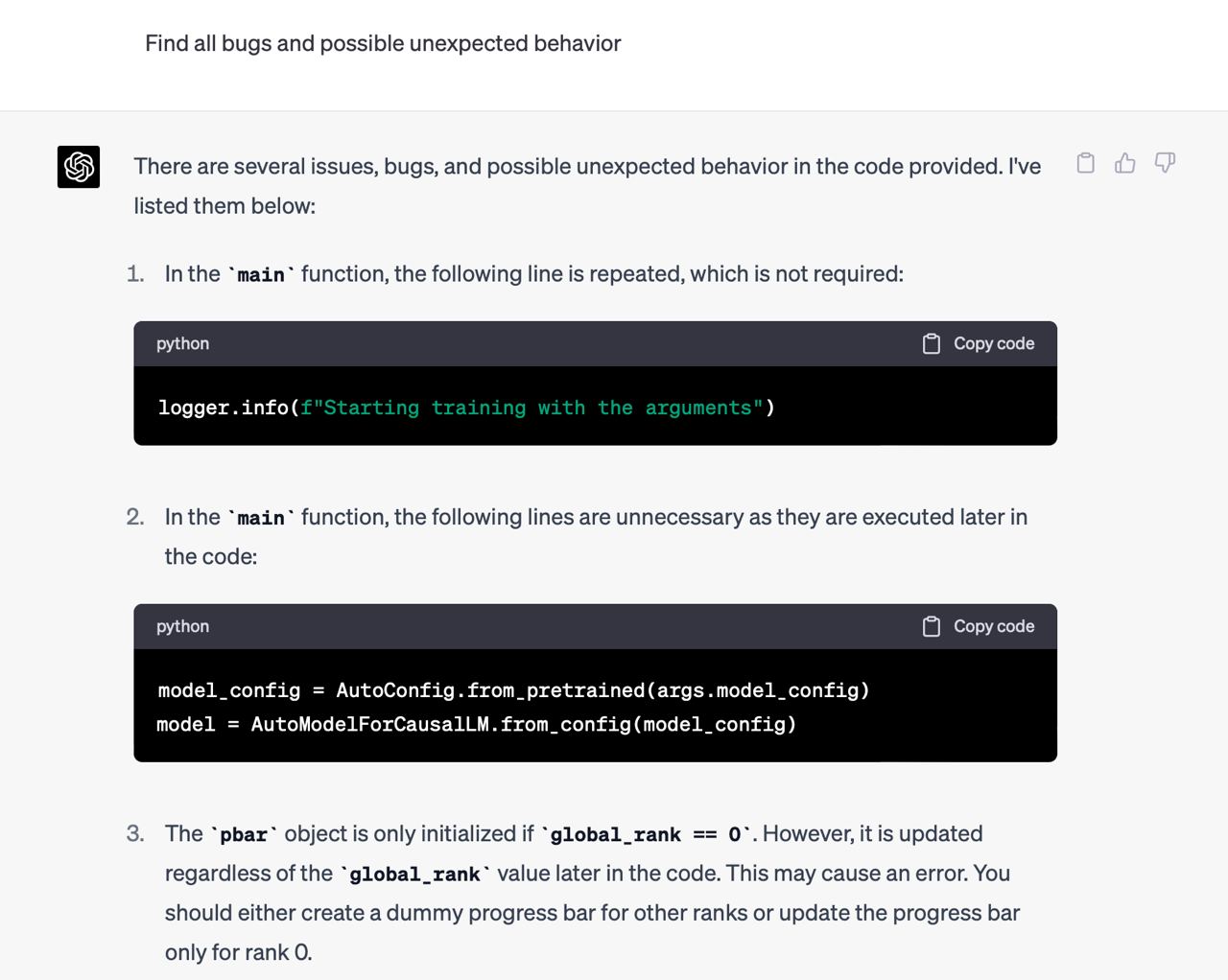Mark the response with thumbs down
The height and width of the screenshot is (980, 1228).
(1165, 163)
